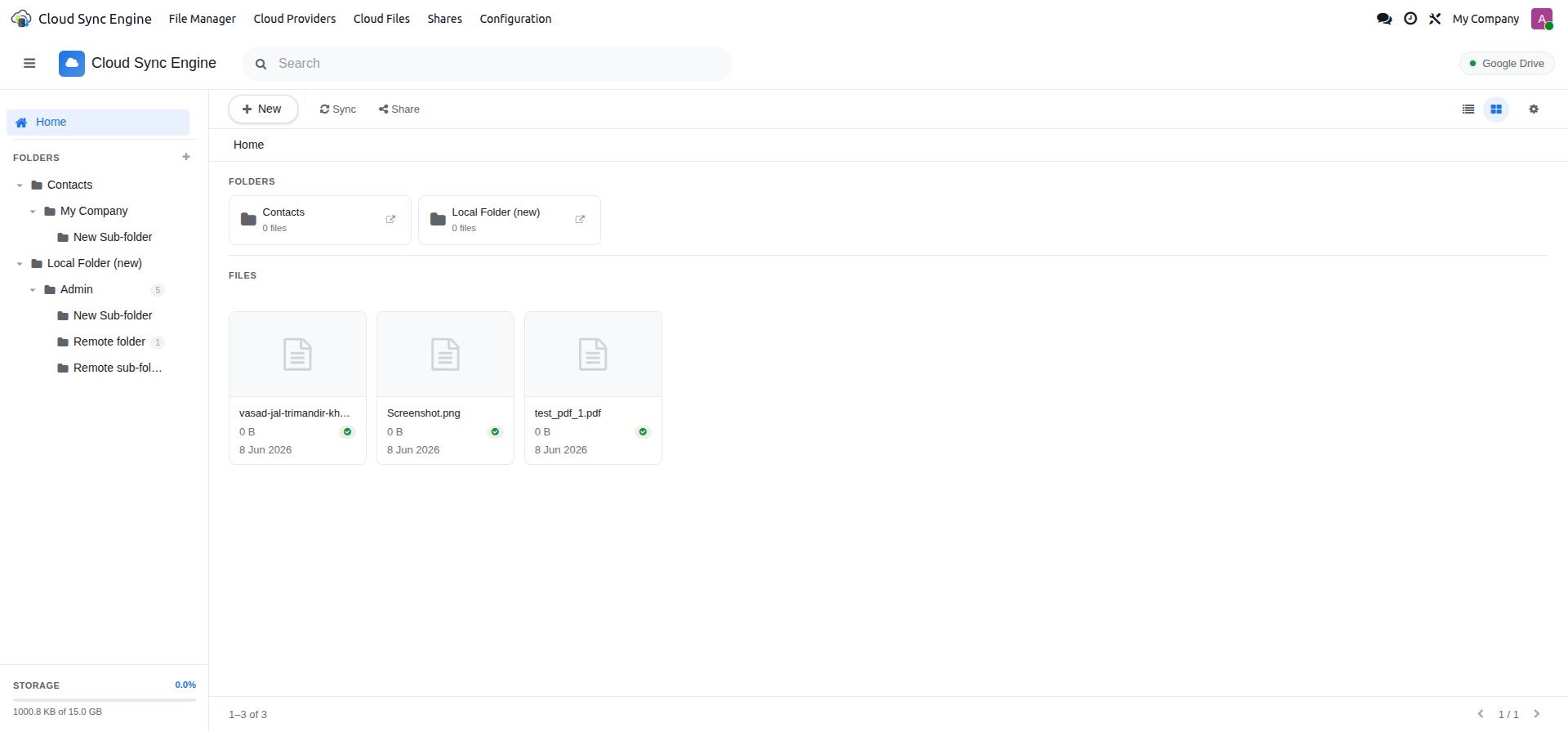
Task: Open the Screenshot.png file thumbnail
Action: (x=445, y=355)
